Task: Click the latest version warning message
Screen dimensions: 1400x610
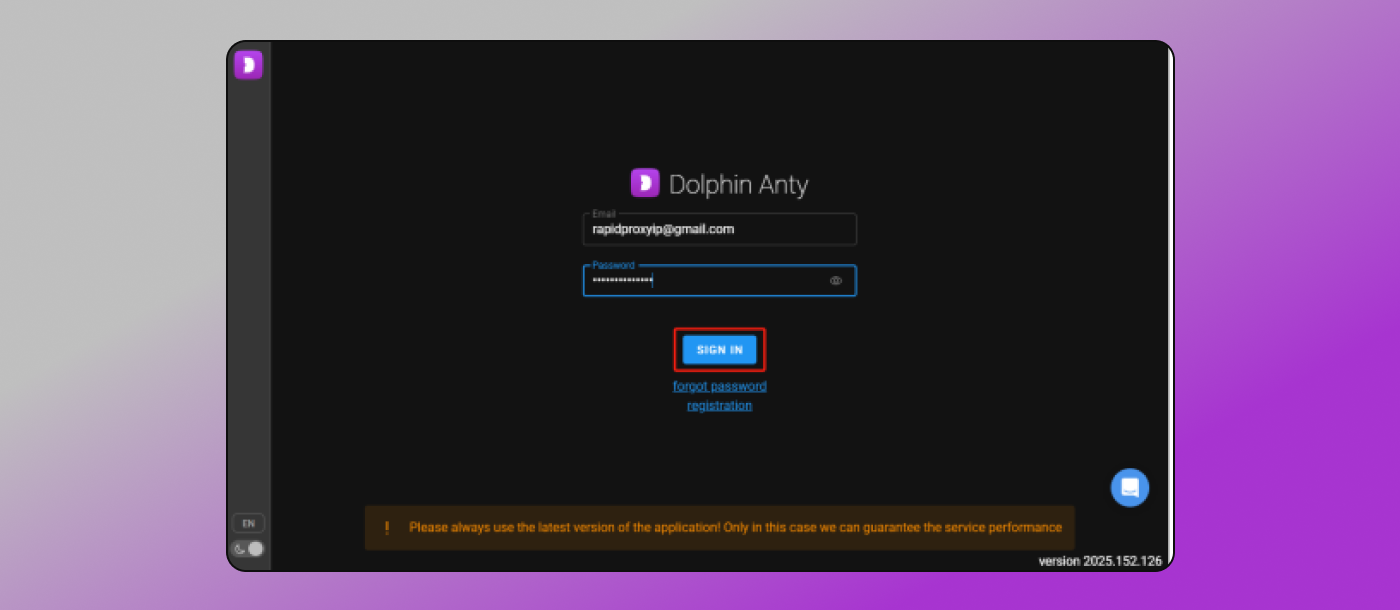Action: point(735,527)
